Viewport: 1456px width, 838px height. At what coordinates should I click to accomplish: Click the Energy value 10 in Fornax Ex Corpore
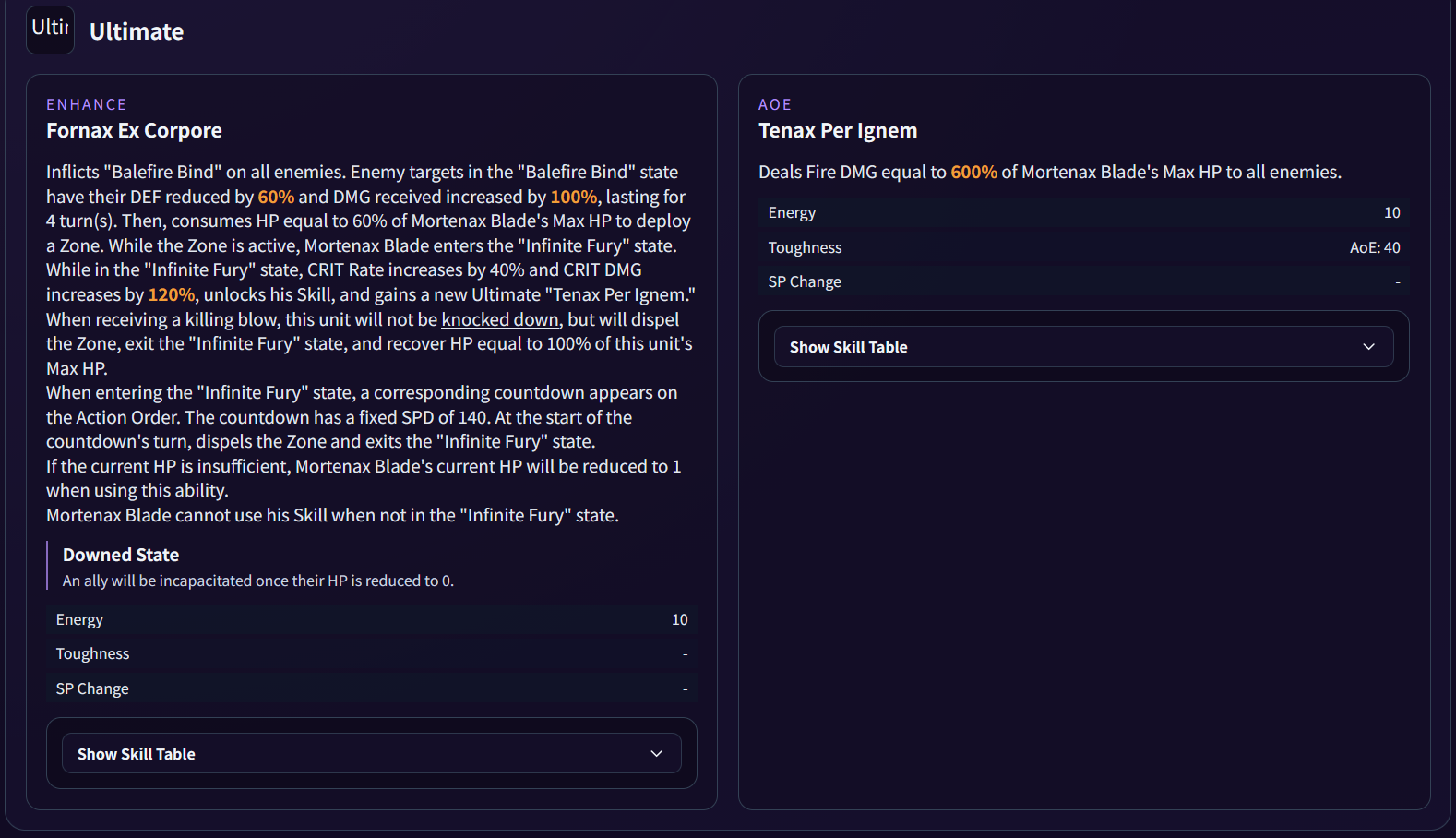680,619
